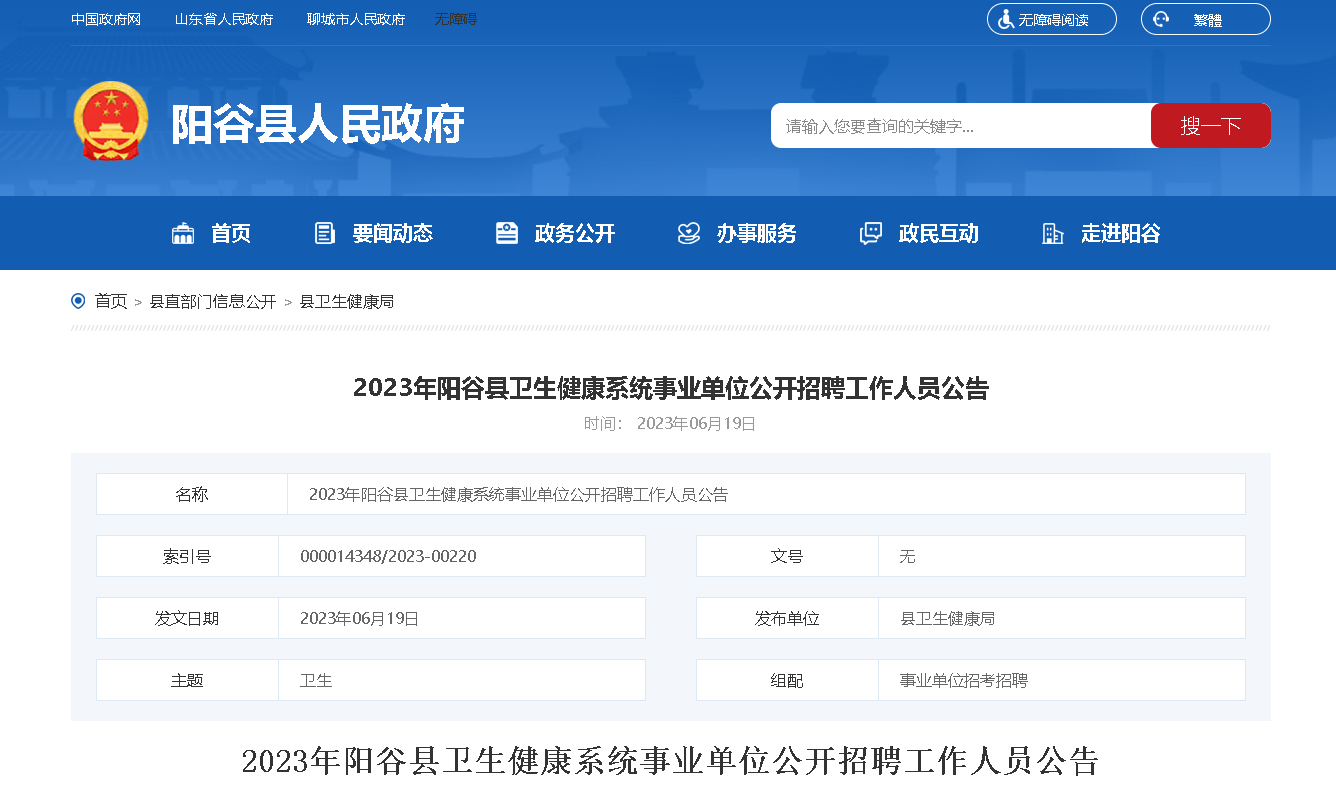This screenshot has width=1336, height=809.
Task: Switch to traditional Chinese with 繁體 button
Action: pos(1206,20)
